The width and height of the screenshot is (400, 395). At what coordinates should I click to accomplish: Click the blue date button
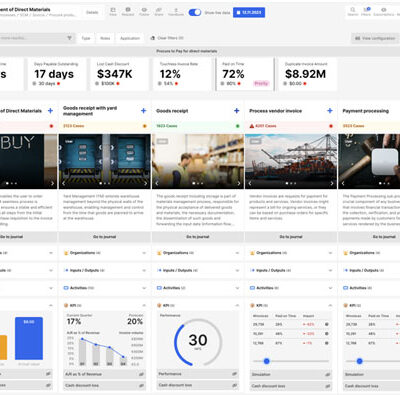[x=249, y=12]
